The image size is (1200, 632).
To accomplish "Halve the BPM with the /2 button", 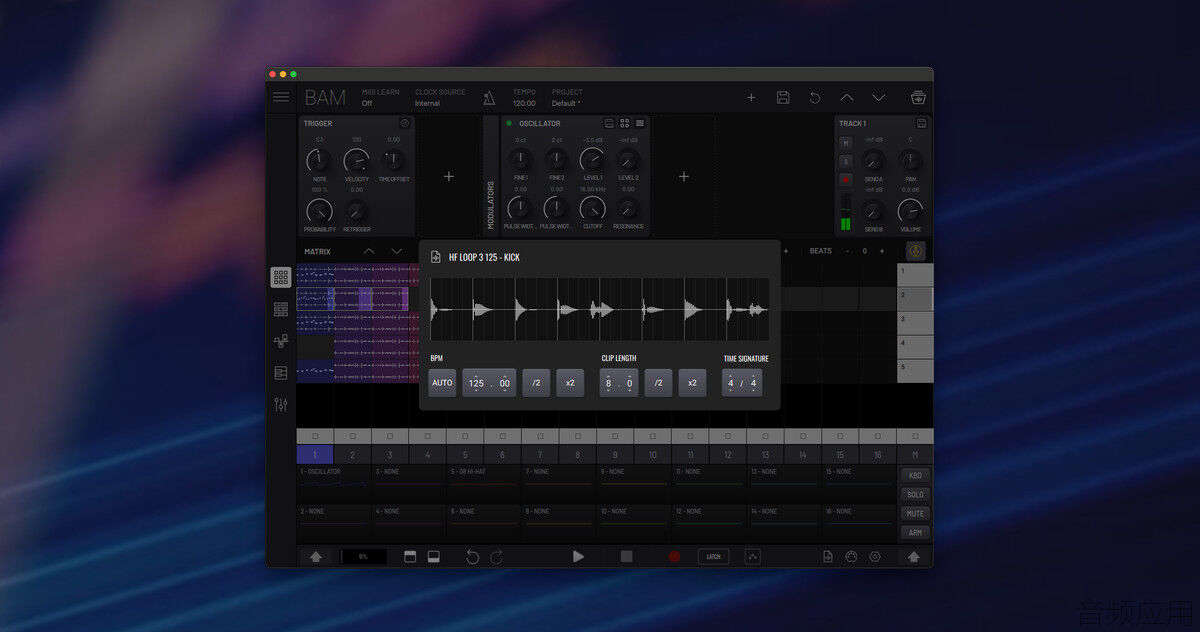I will [x=536, y=383].
